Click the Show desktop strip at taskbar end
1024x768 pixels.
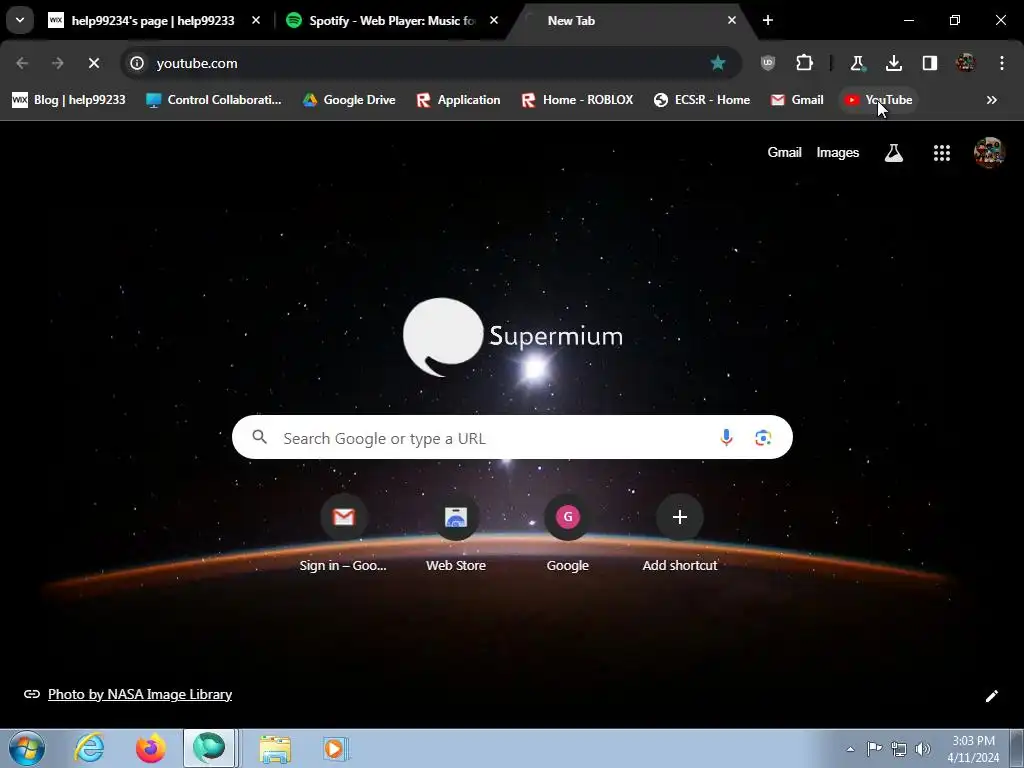tap(1017, 748)
